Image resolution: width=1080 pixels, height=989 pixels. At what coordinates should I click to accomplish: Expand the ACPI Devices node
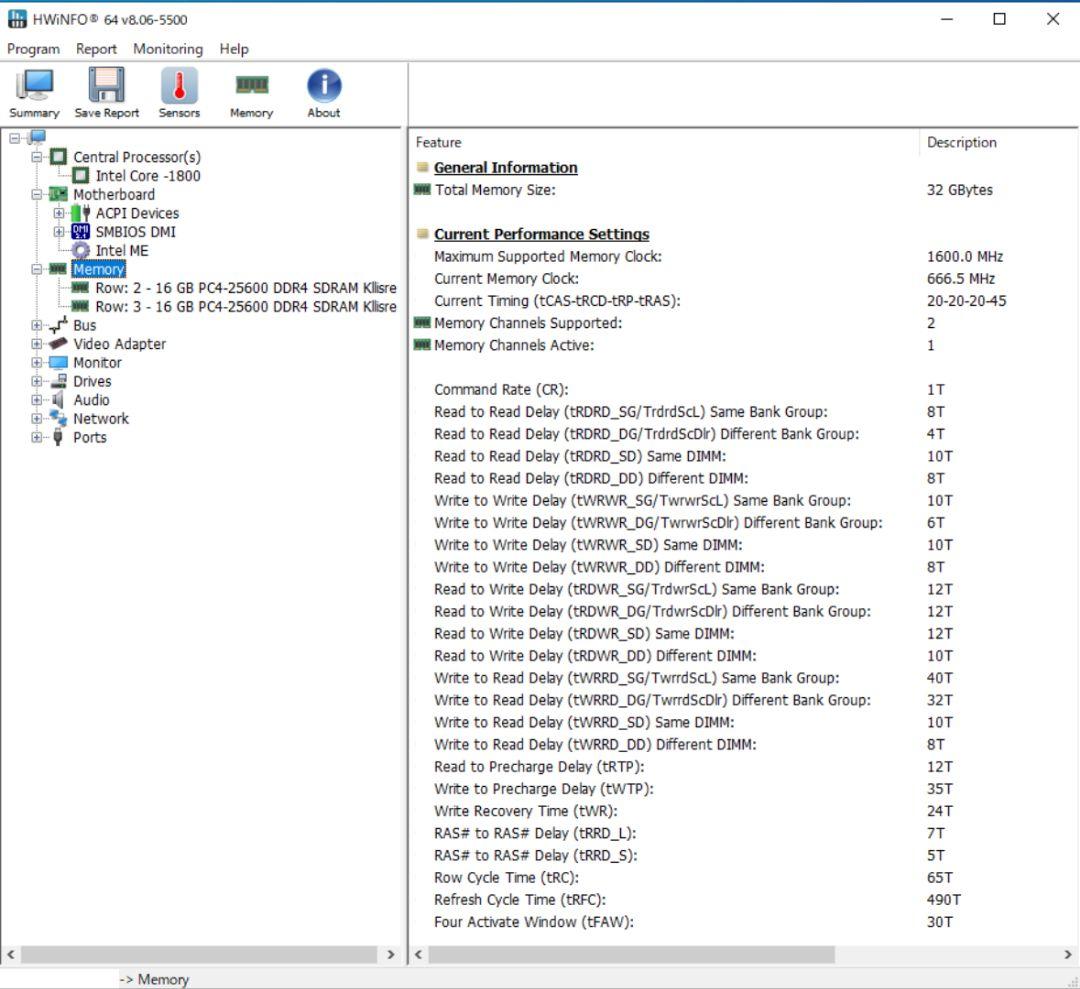click(x=59, y=213)
